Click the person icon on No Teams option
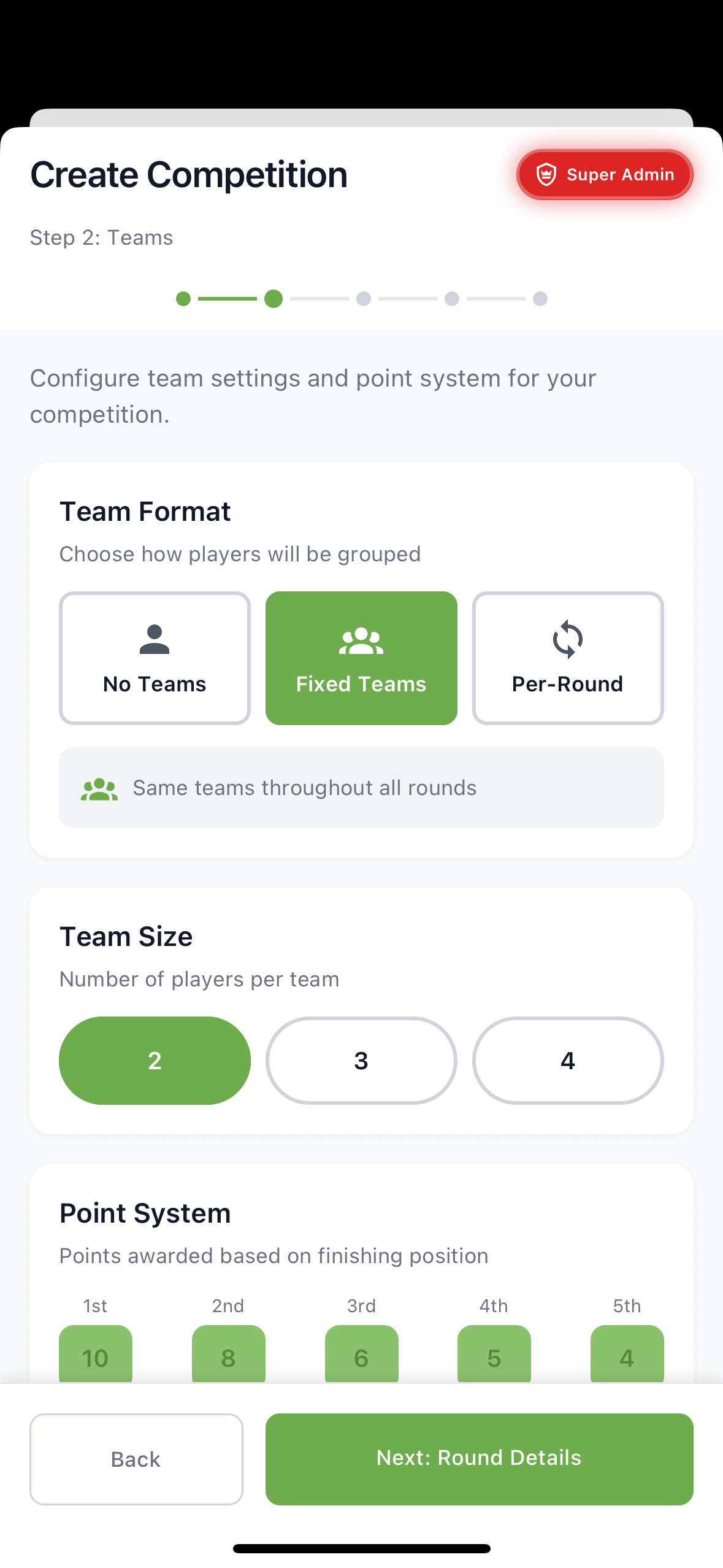 154,640
